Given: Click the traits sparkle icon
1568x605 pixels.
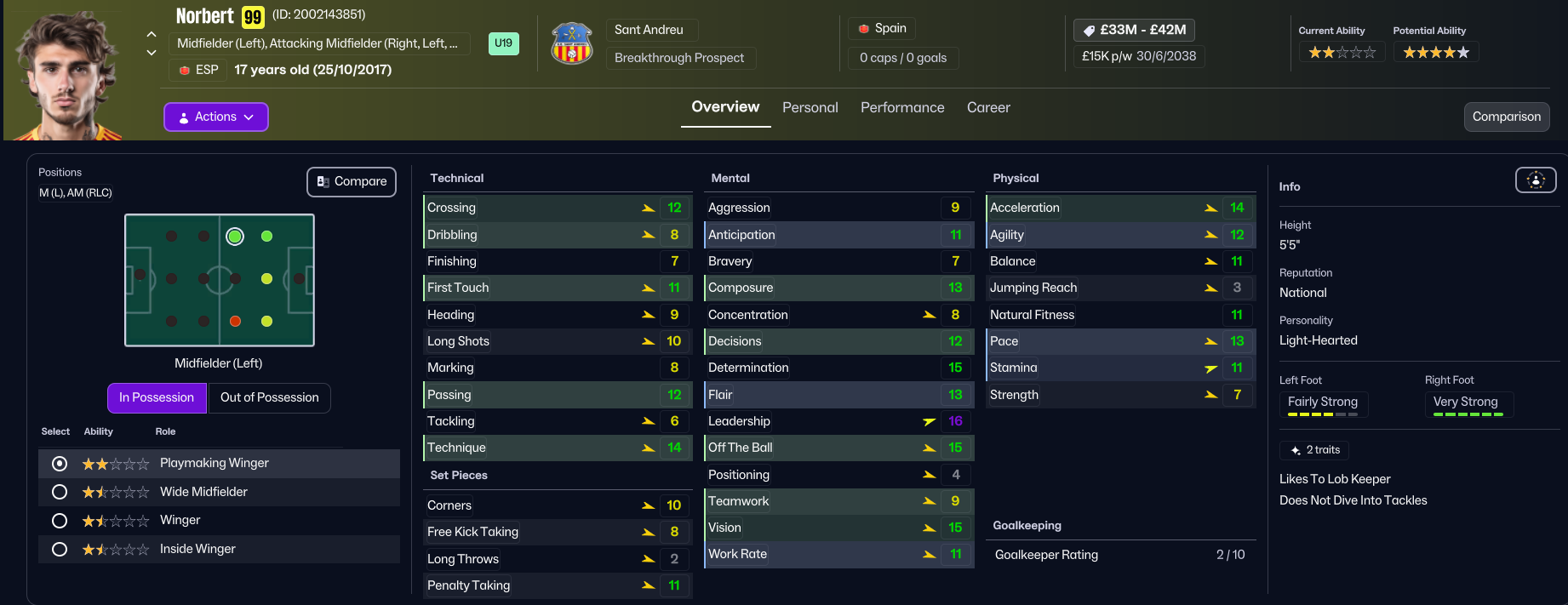Looking at the screenshot, I should (1296, 450).
